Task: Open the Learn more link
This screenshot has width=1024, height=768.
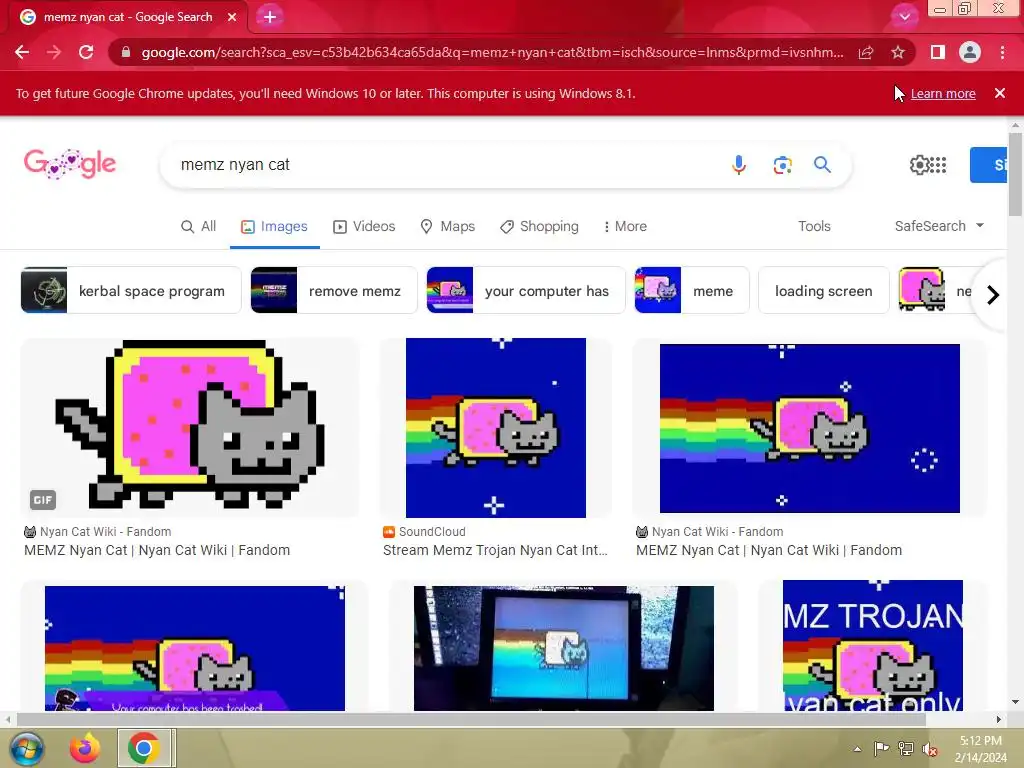Action: tap(943, 93)
